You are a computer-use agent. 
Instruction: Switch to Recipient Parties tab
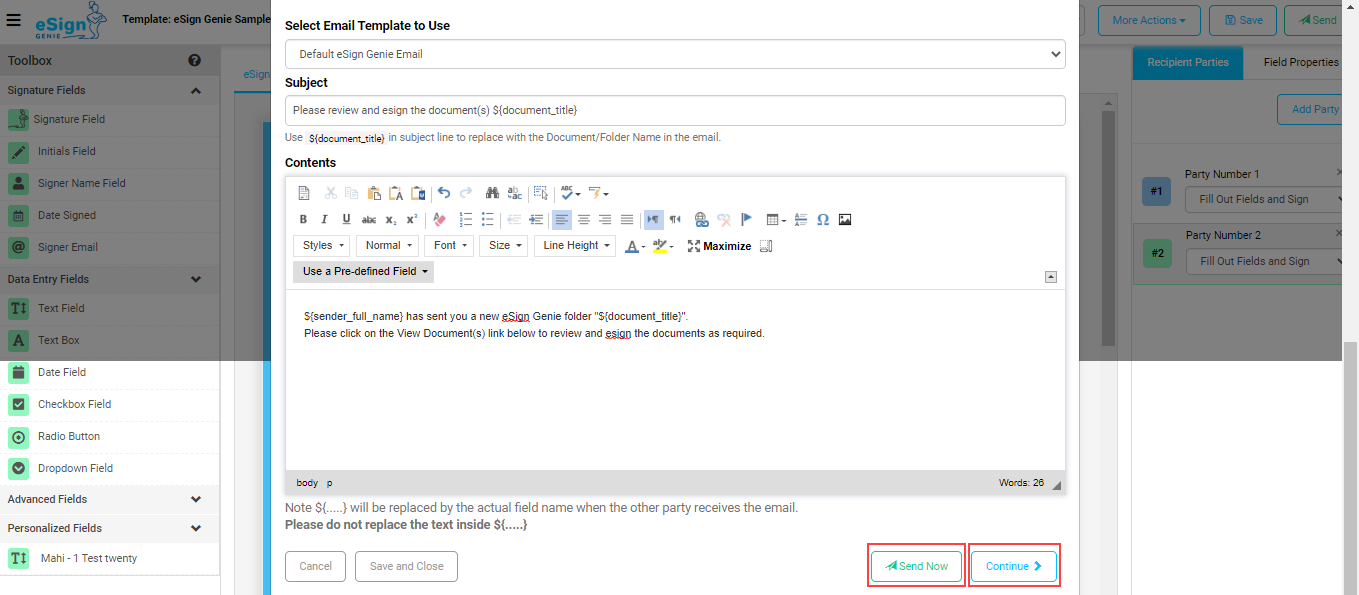1188,62
